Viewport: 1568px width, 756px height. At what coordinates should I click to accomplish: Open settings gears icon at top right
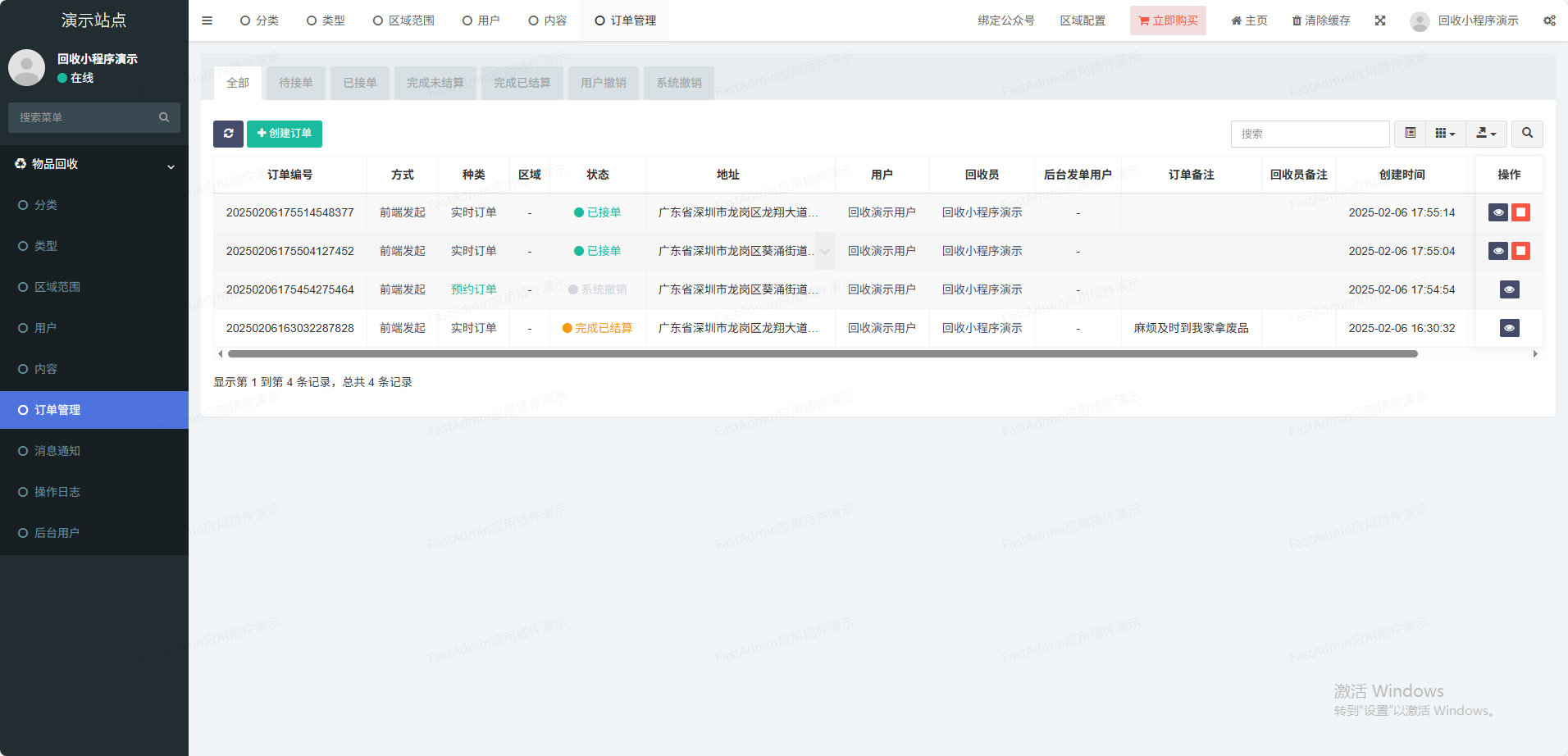[x=1549, y=20]
